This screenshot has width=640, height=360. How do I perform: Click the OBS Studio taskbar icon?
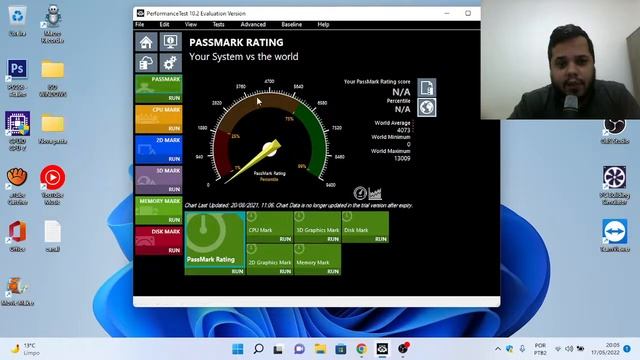[x=403, y=349]
